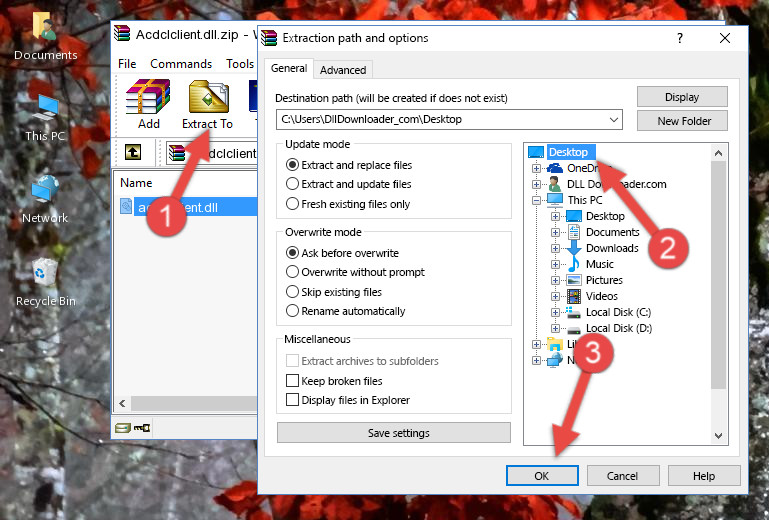This screenshot has height=520, width=769.
Task: Select Ask before overwrite option
Action: pyautogui.click(x=342, y=253)
